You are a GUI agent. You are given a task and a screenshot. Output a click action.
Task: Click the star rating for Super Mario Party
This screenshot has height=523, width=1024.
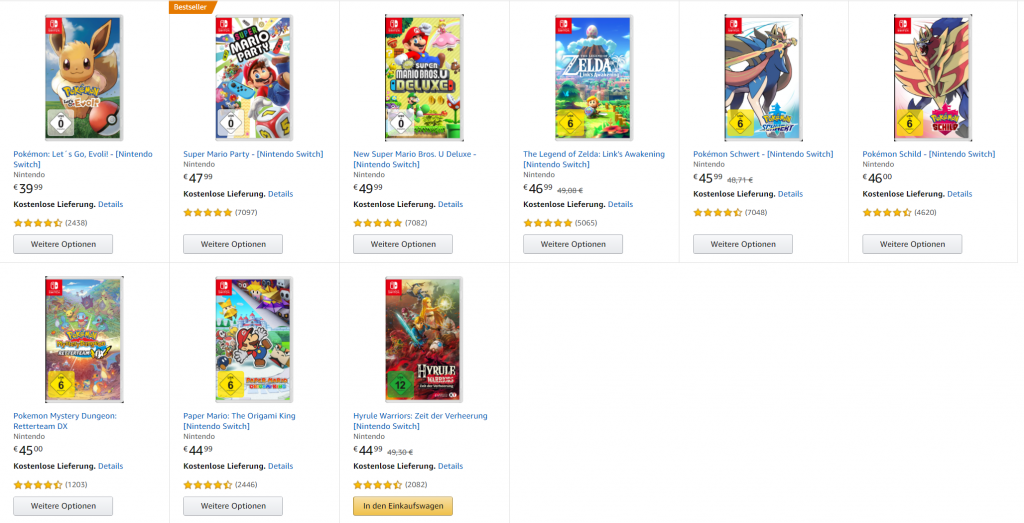tap(207, 213)
